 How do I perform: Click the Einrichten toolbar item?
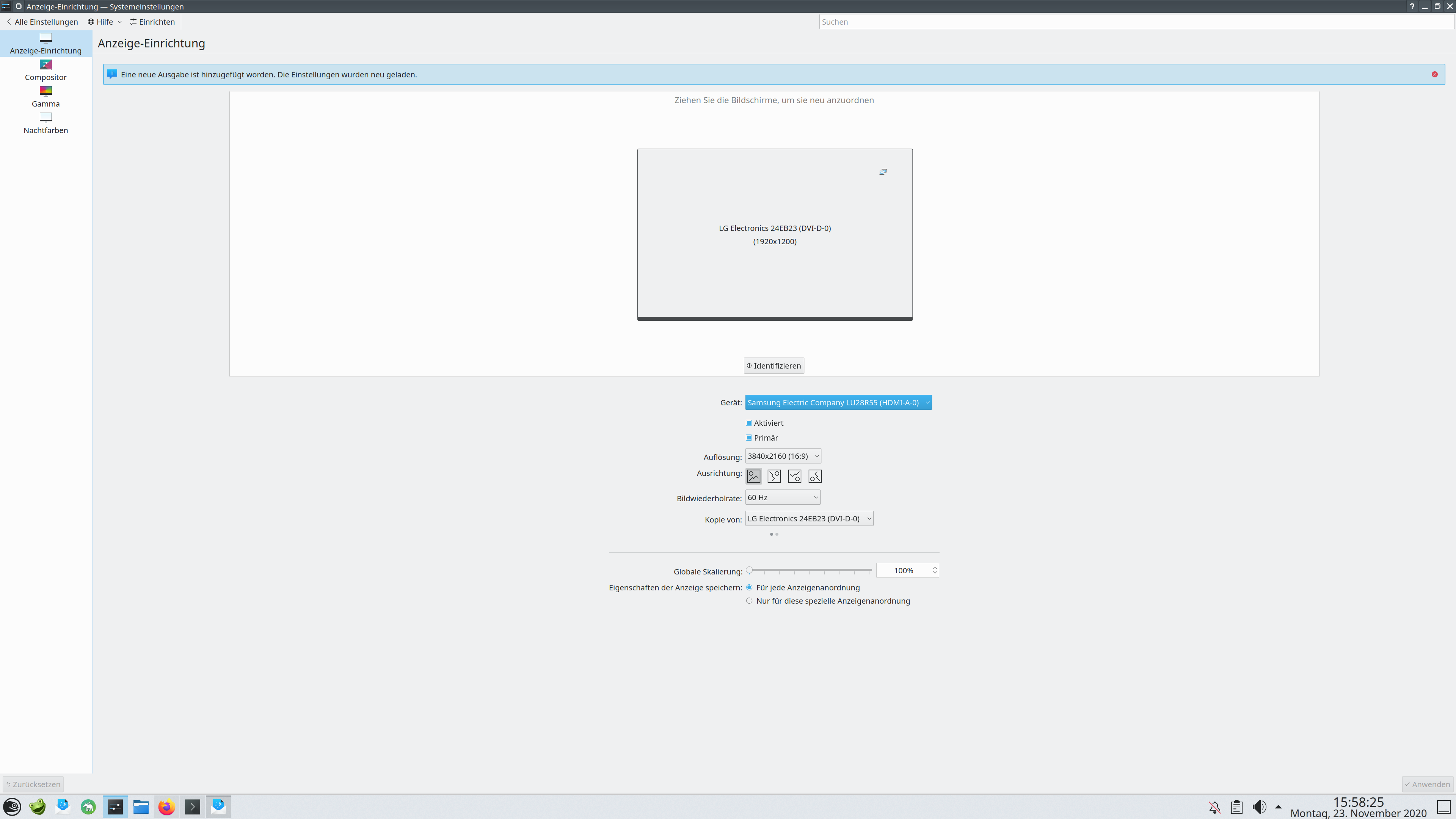[x=152, y=22]
